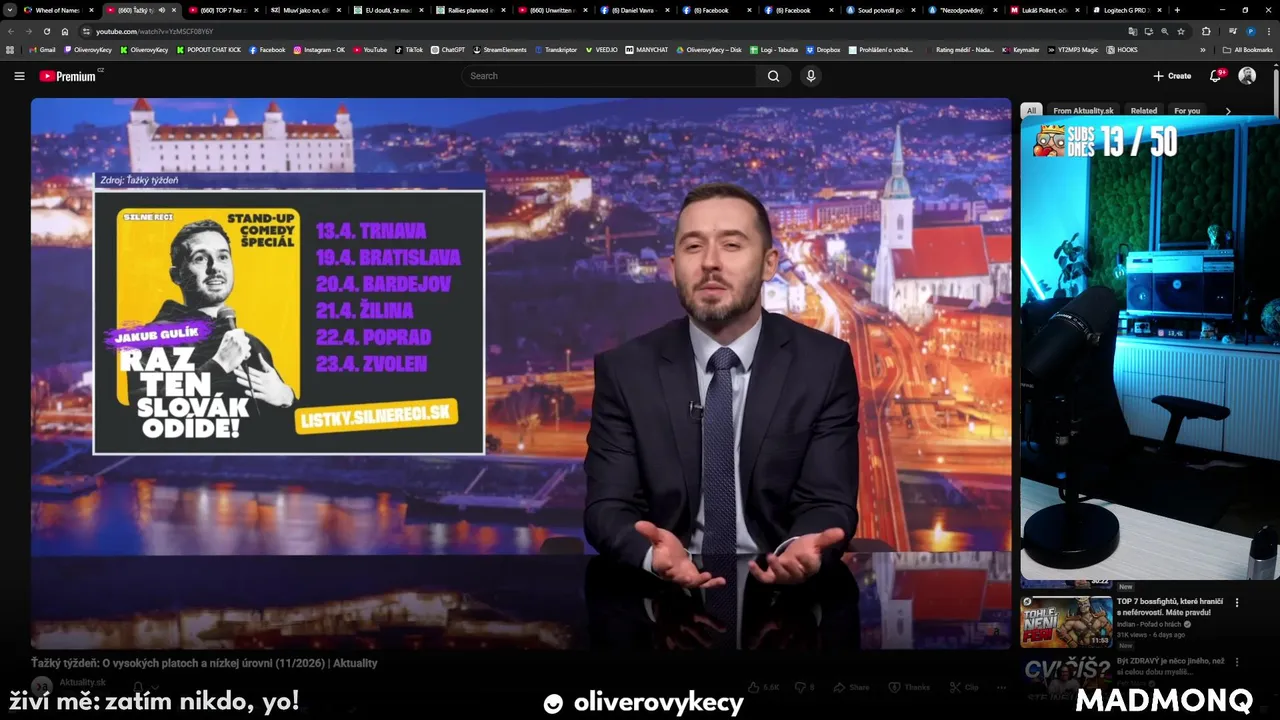Select the For you filter chip

(1187, 111)
